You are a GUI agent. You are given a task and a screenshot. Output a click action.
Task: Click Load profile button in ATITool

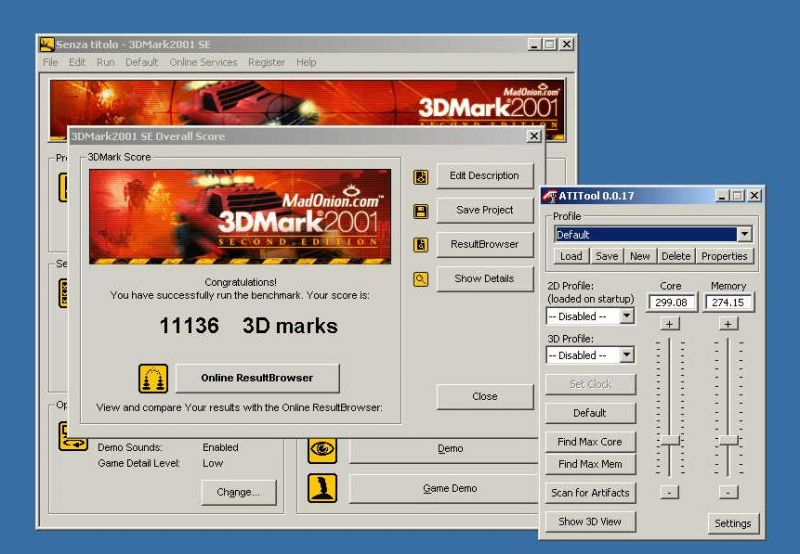tap(571, 256)
